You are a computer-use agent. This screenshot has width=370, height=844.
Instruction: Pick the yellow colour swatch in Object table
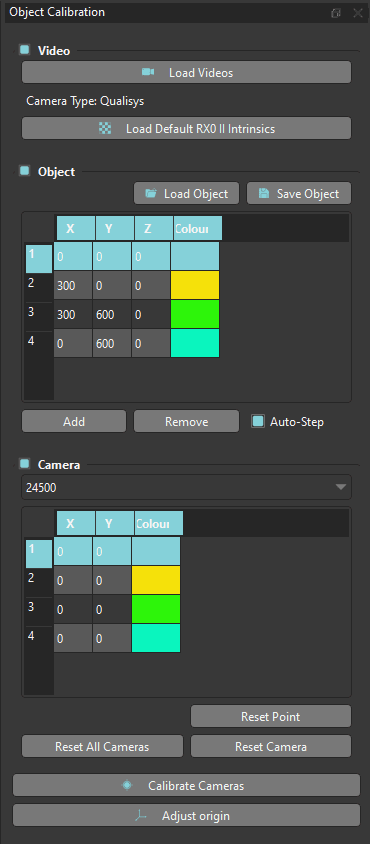(x=195, y=285)
